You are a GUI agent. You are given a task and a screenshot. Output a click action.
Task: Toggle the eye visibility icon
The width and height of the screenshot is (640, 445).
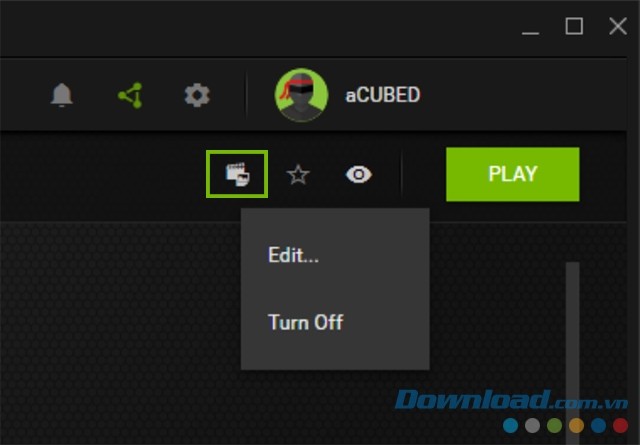pyautogui.click(x=358, y=175)
